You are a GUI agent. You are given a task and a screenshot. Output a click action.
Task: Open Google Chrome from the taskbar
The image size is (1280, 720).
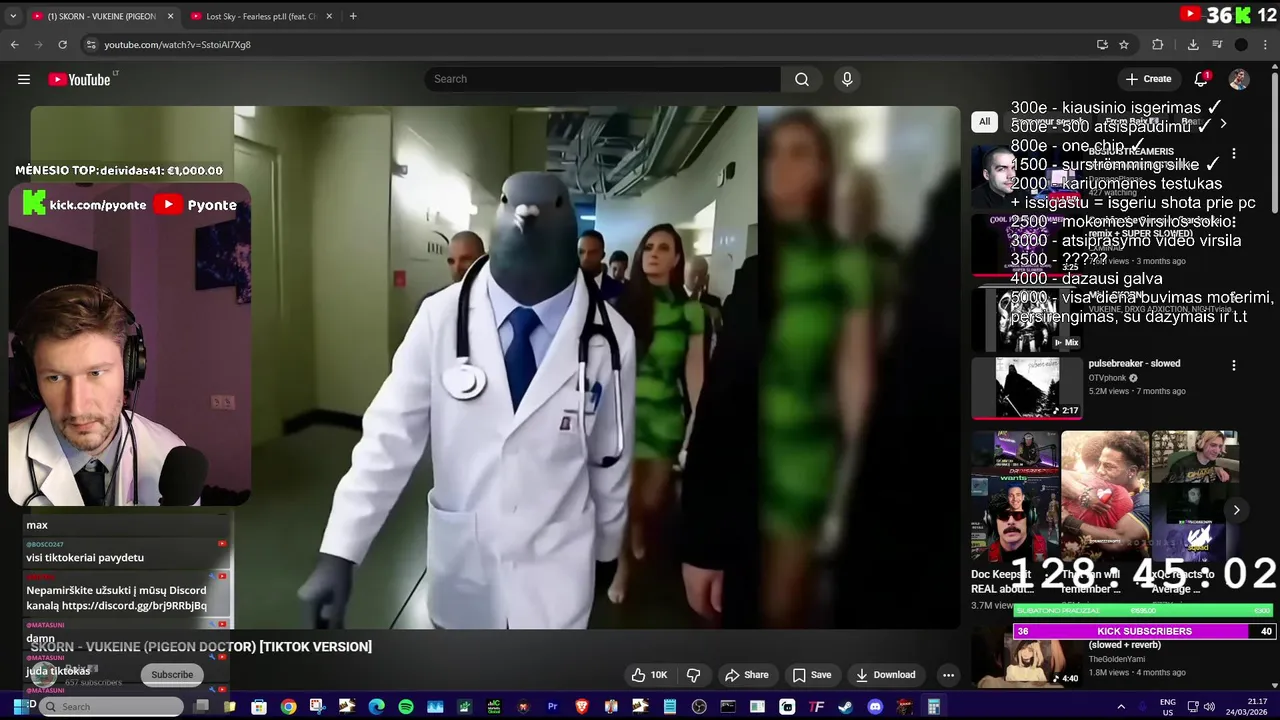pyautogui.click(x=288, y=707)
